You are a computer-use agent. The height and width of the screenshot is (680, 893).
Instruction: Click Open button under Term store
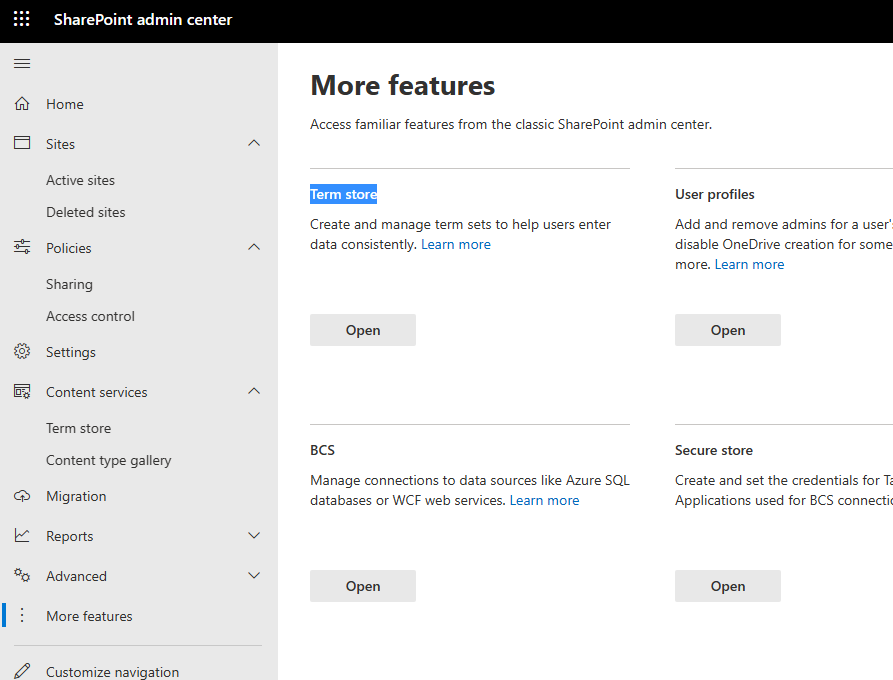point(363,330)
